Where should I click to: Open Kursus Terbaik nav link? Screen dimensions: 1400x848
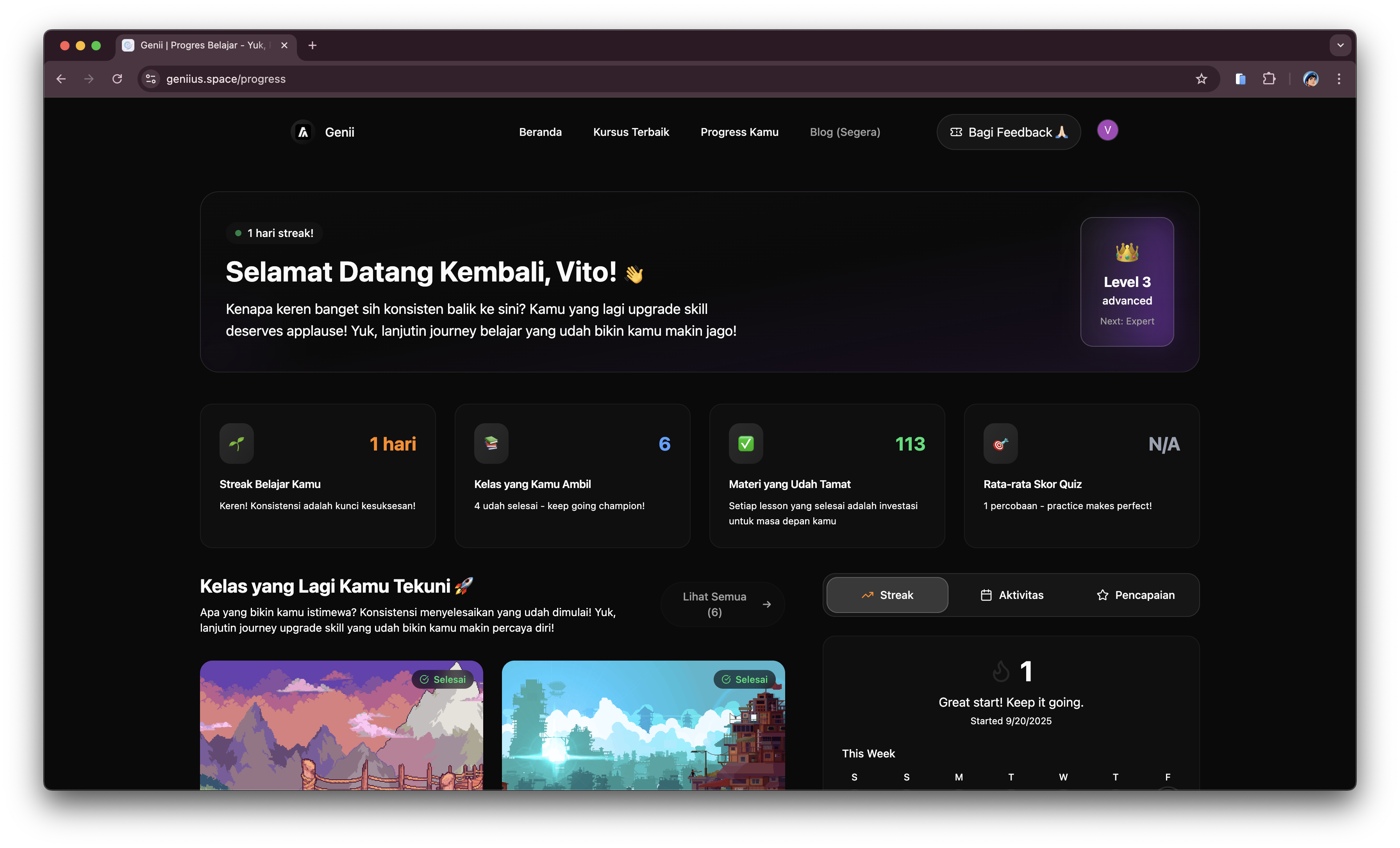point(631,132)
